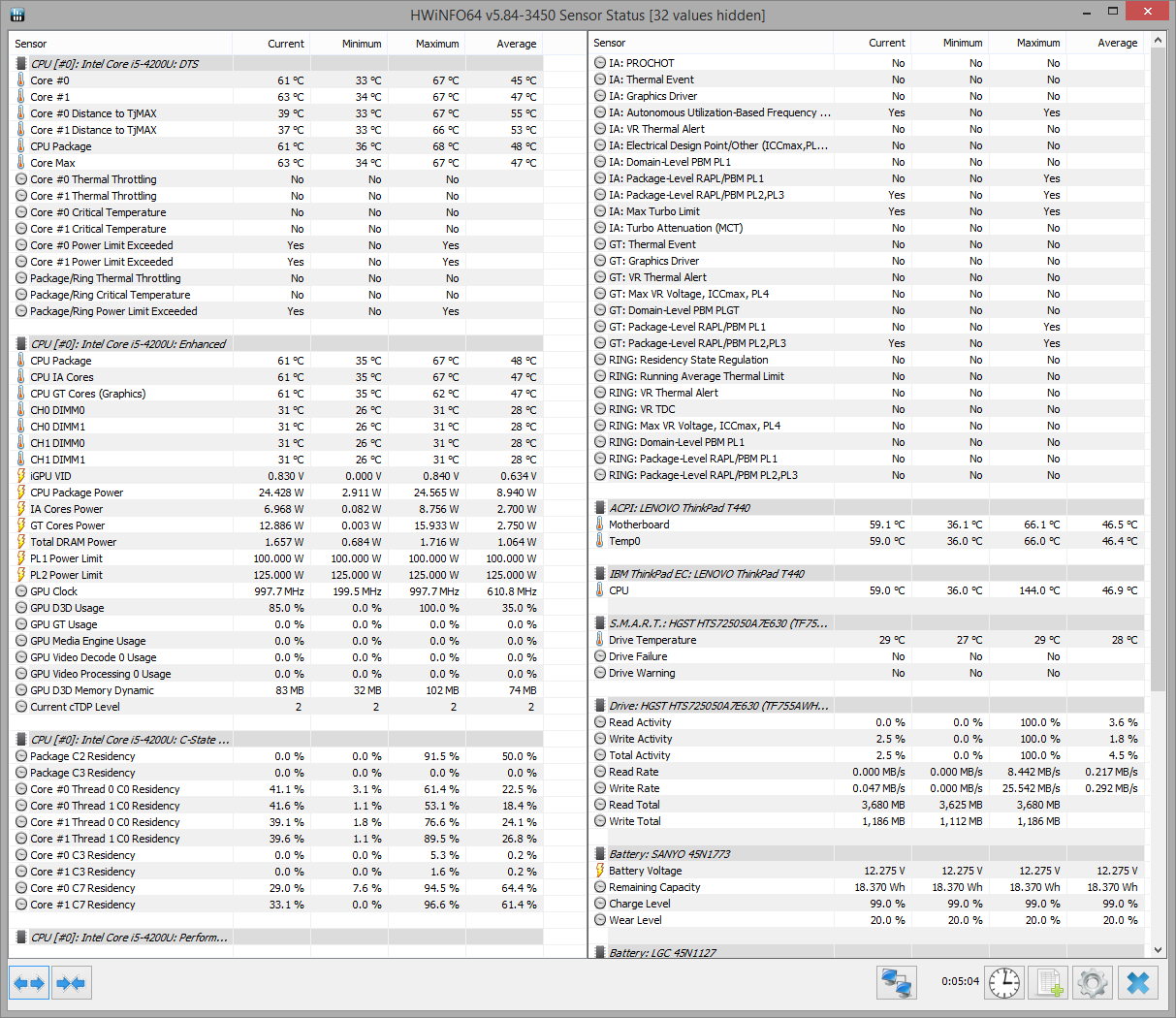
Task: Click the shrink columns arrows button
Action: point(71,983)
